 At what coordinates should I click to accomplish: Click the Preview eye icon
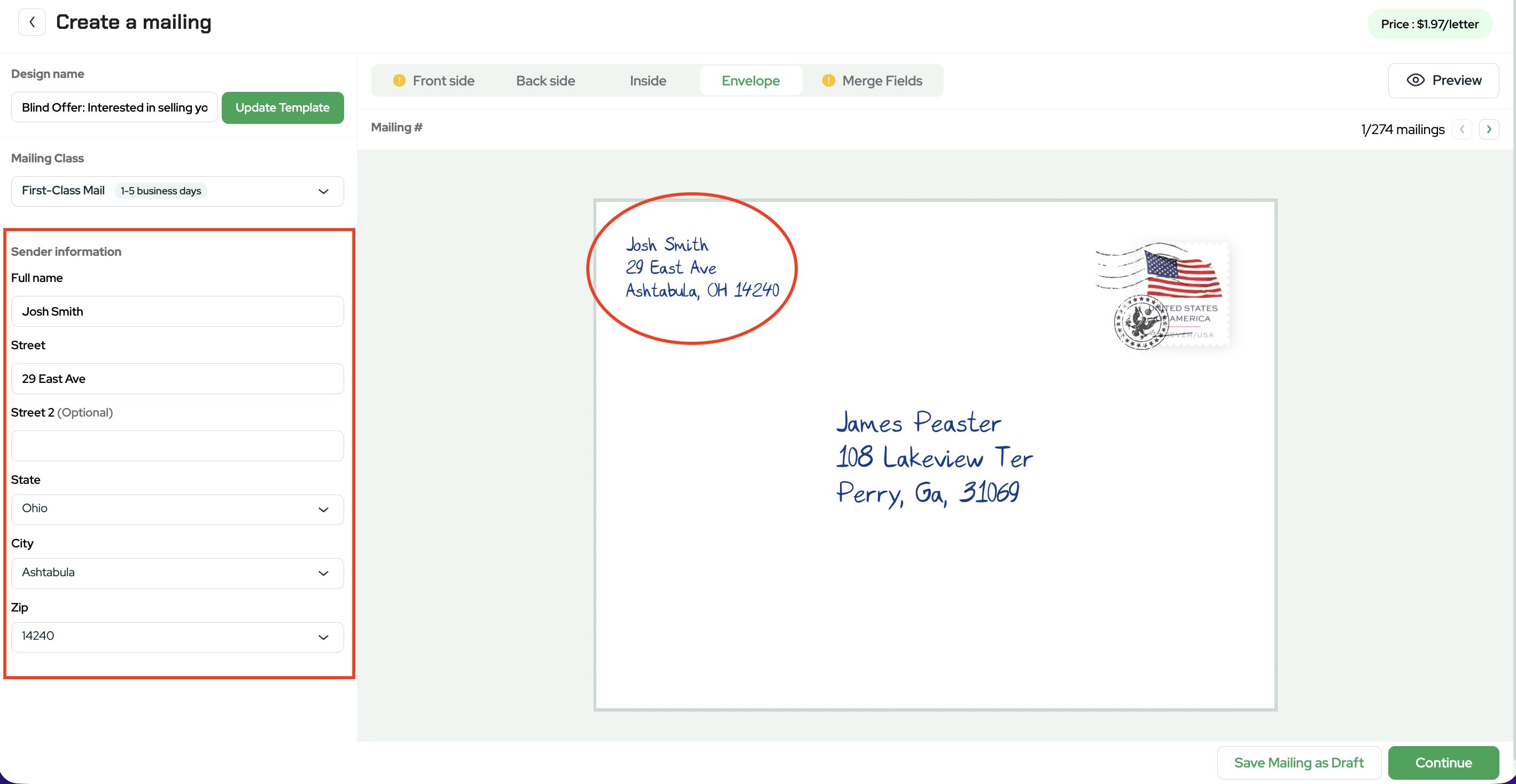1415,80
